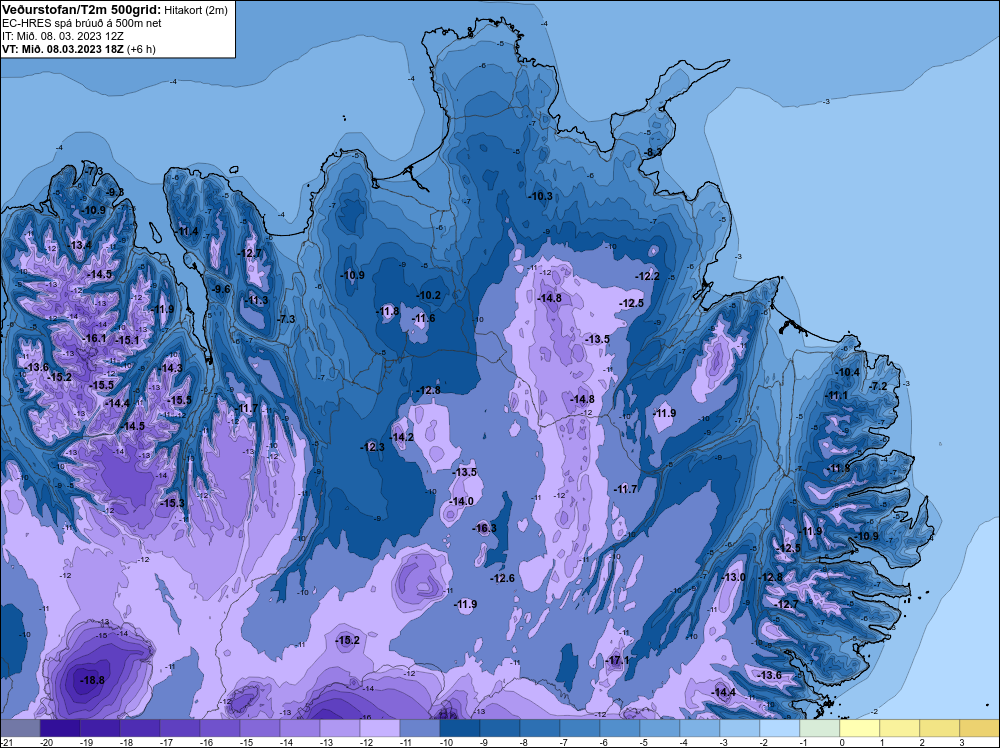Click the -12.2 temperature label
This screenshot has width=1000, height=748.
(x=647, y=276)
